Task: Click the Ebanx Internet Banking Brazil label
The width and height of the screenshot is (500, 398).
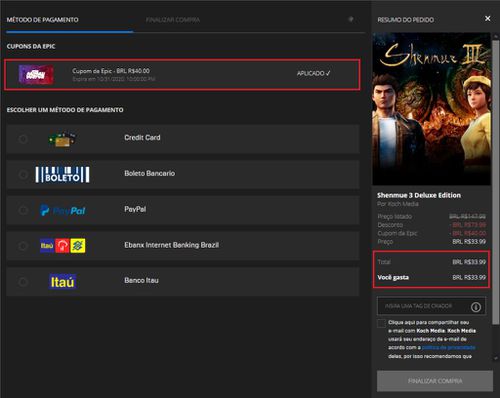Action: pyautogui.click(x=172, y=245)
